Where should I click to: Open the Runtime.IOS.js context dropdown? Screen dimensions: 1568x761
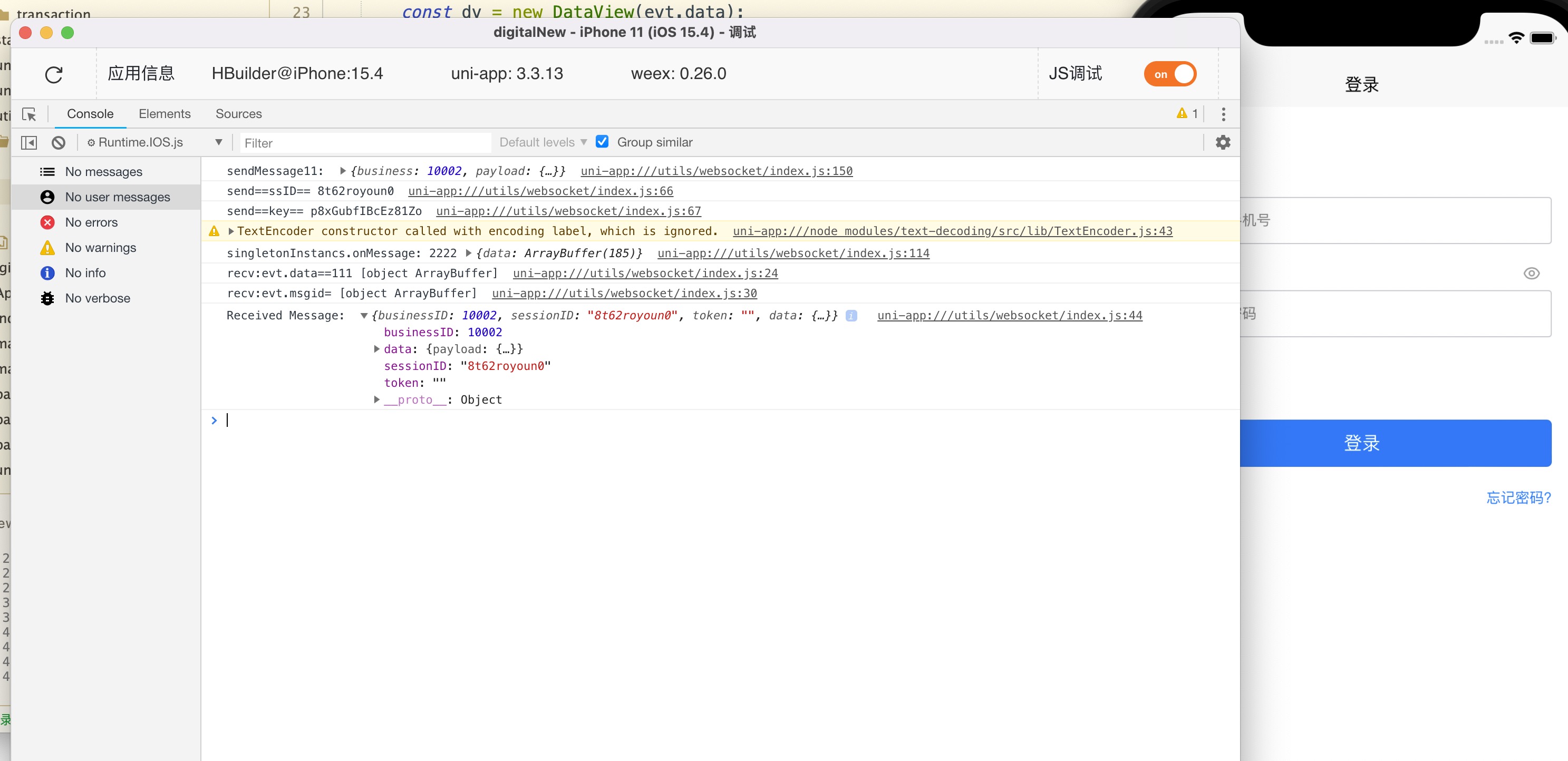tap(154, 142)
